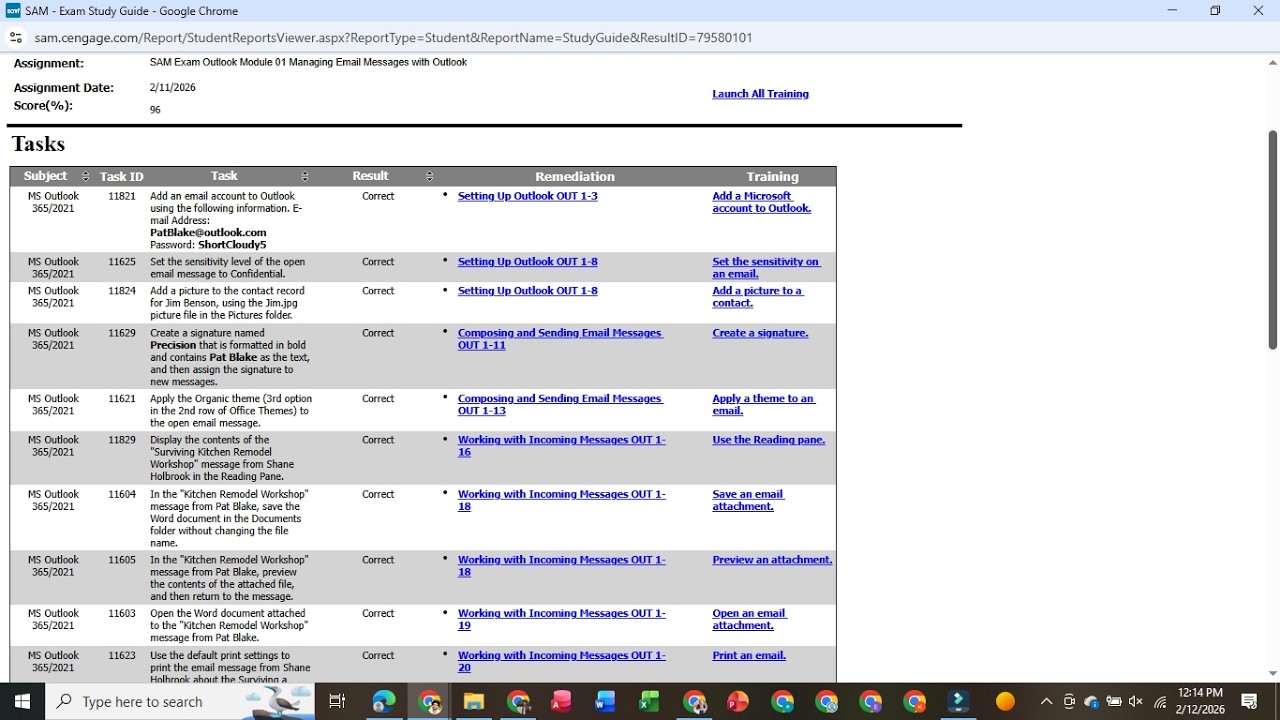This screenshot has width=1280, height=720.
Task: Click the Tasks heading
Action: coord(38,144)
